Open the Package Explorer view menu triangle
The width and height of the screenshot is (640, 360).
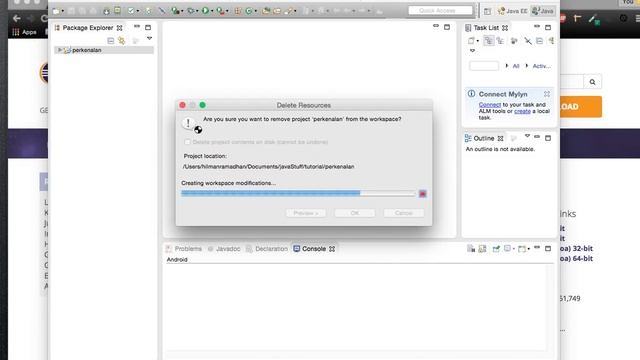click(x=149, y=38)
